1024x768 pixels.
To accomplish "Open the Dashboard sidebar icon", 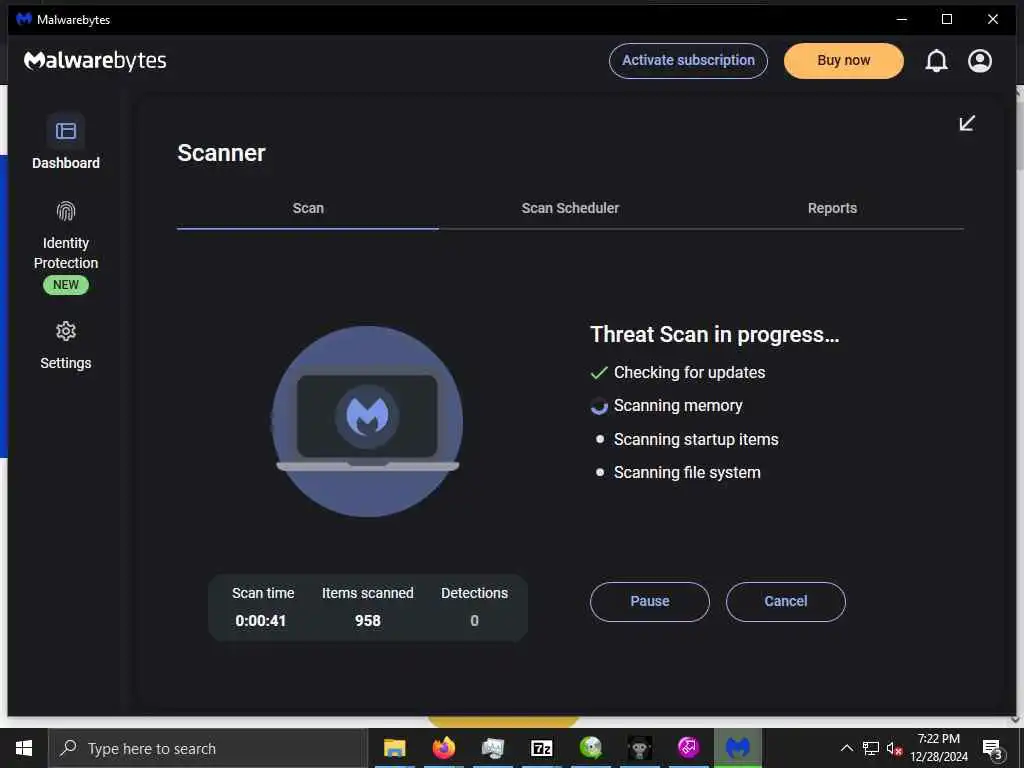I will pos(65,131).
